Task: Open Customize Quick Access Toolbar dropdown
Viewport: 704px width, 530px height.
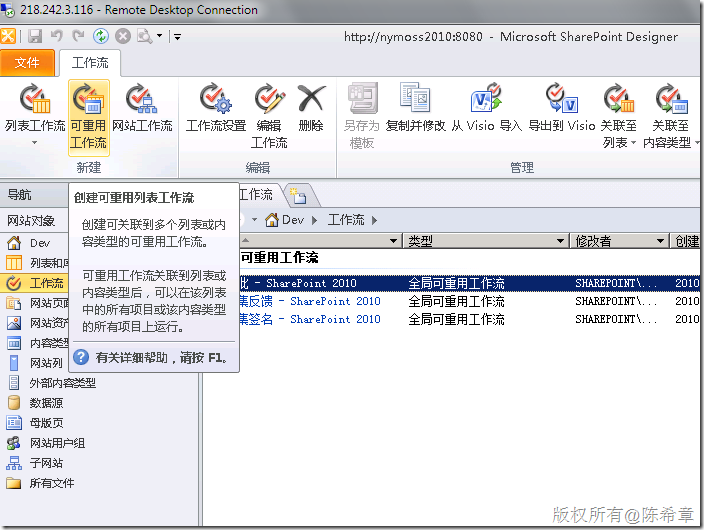Action: click(x=177, y=37)
